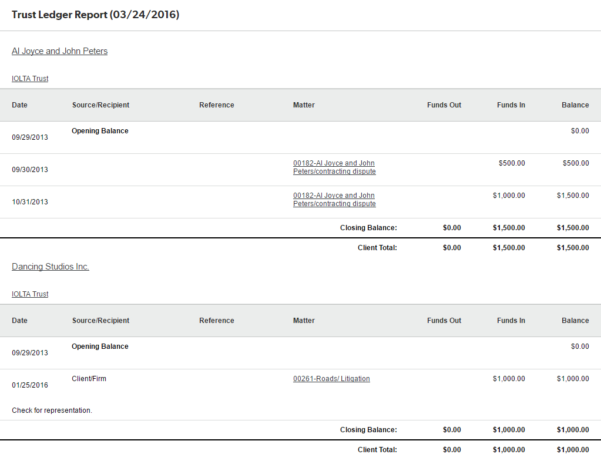The height and width of the screenshot is (461, 601).
Task: Select the Trust Ledger Report title
Action: click(95, 15)
